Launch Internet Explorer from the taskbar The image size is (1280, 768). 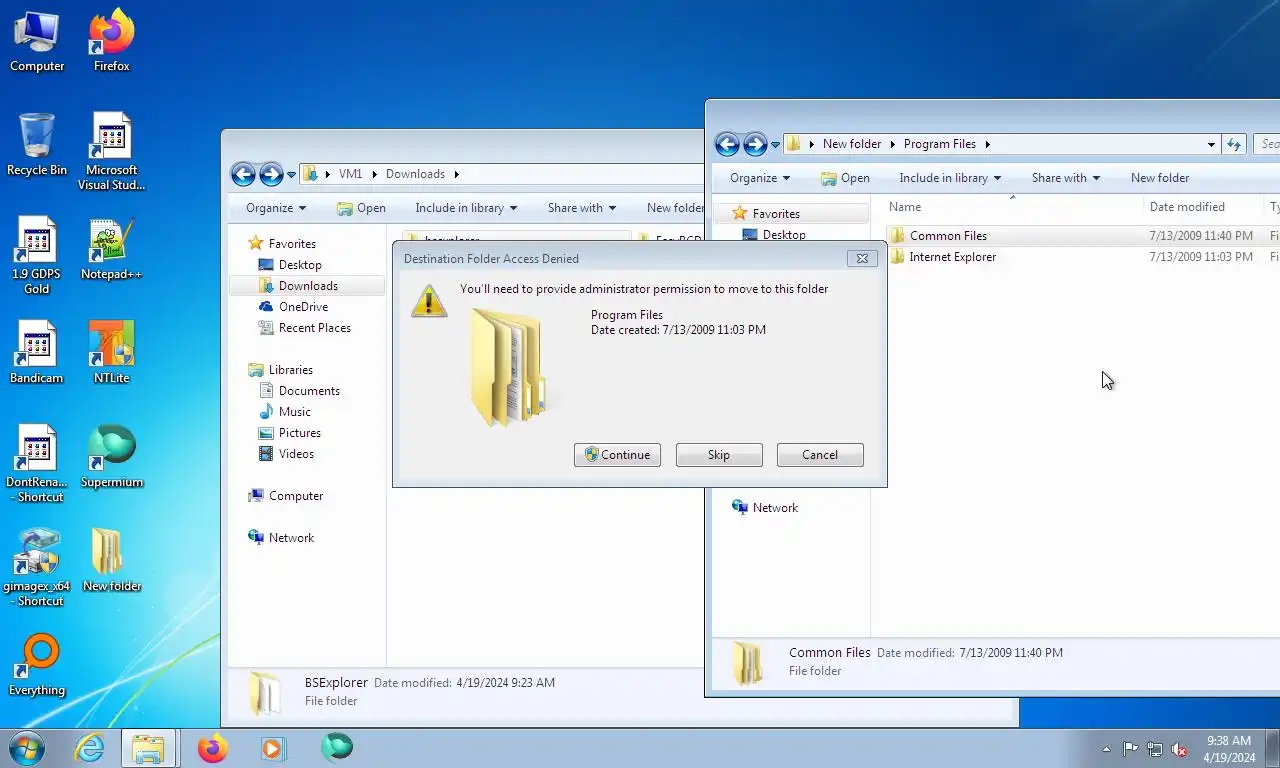tap(90, 748)
